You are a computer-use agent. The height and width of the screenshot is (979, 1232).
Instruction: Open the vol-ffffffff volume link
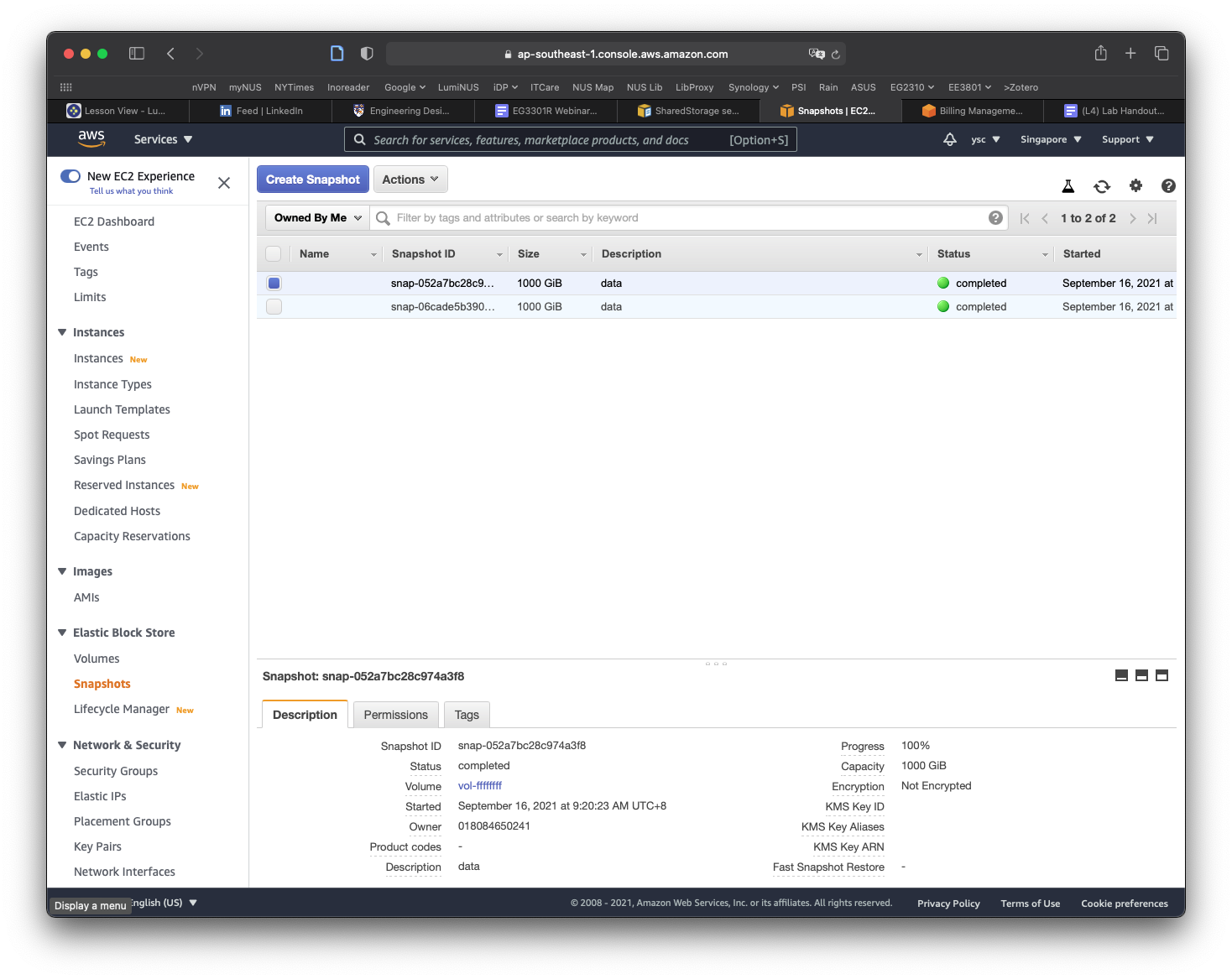coord(480,786)
